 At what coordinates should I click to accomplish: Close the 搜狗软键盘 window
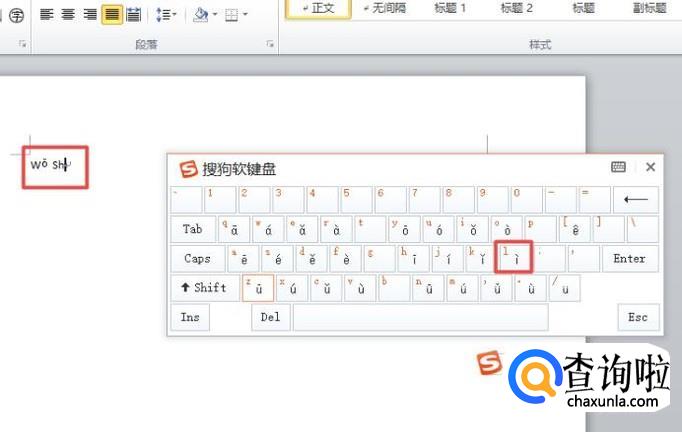coord(650,167)
